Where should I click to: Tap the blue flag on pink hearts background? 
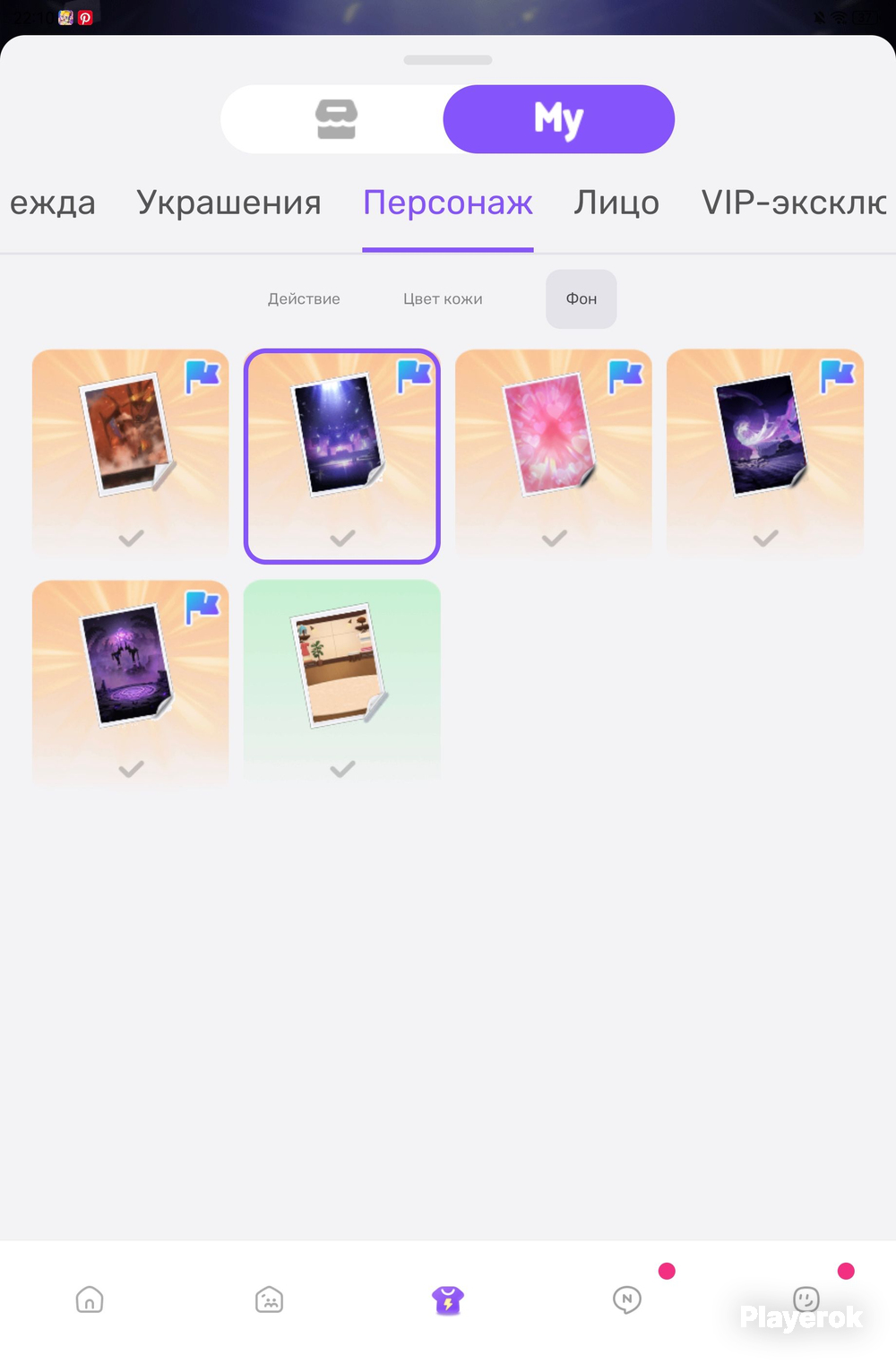coord(625,376)
